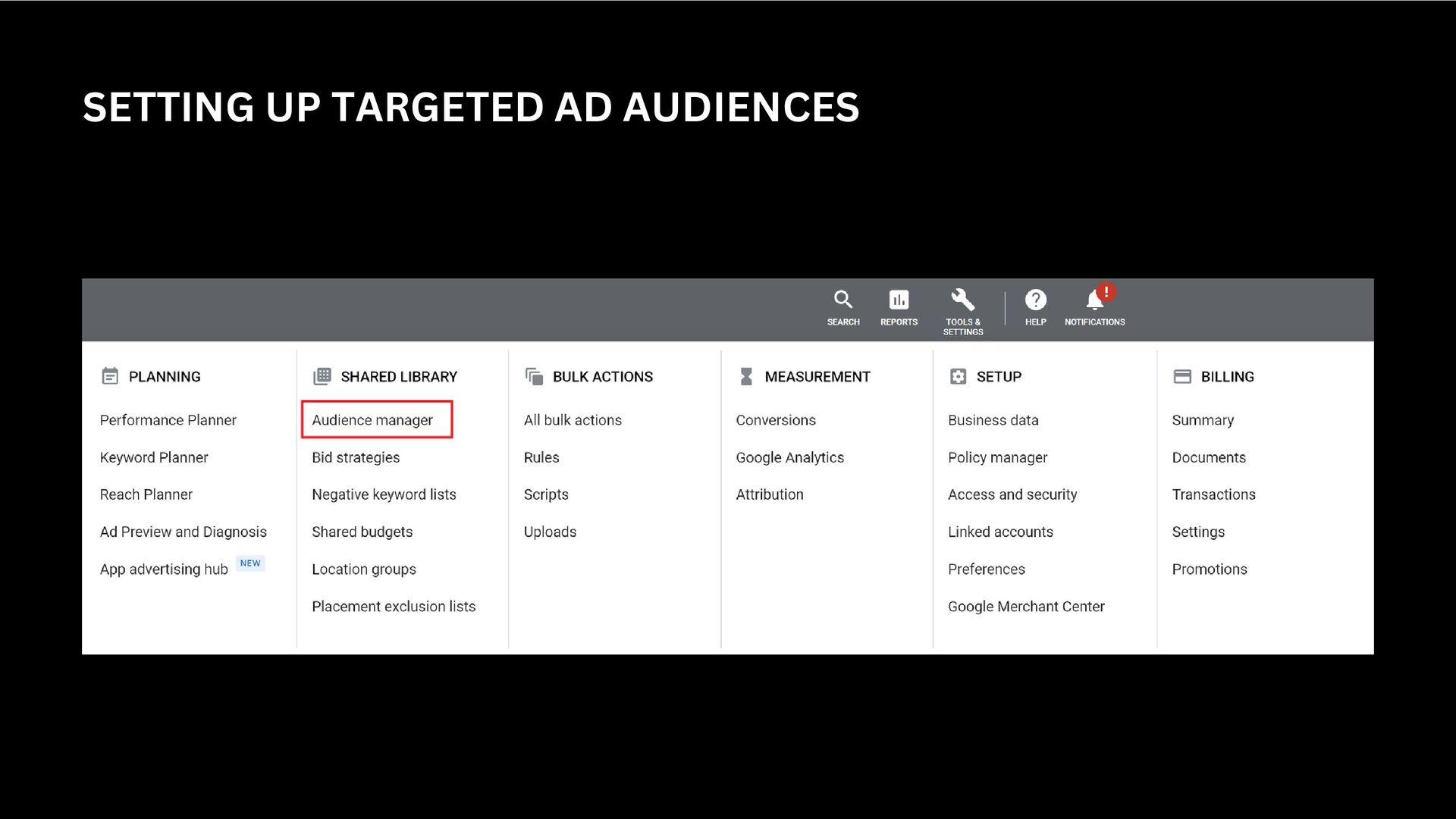
Task: Select Keyword Planner
Action: tap(154, 457)
